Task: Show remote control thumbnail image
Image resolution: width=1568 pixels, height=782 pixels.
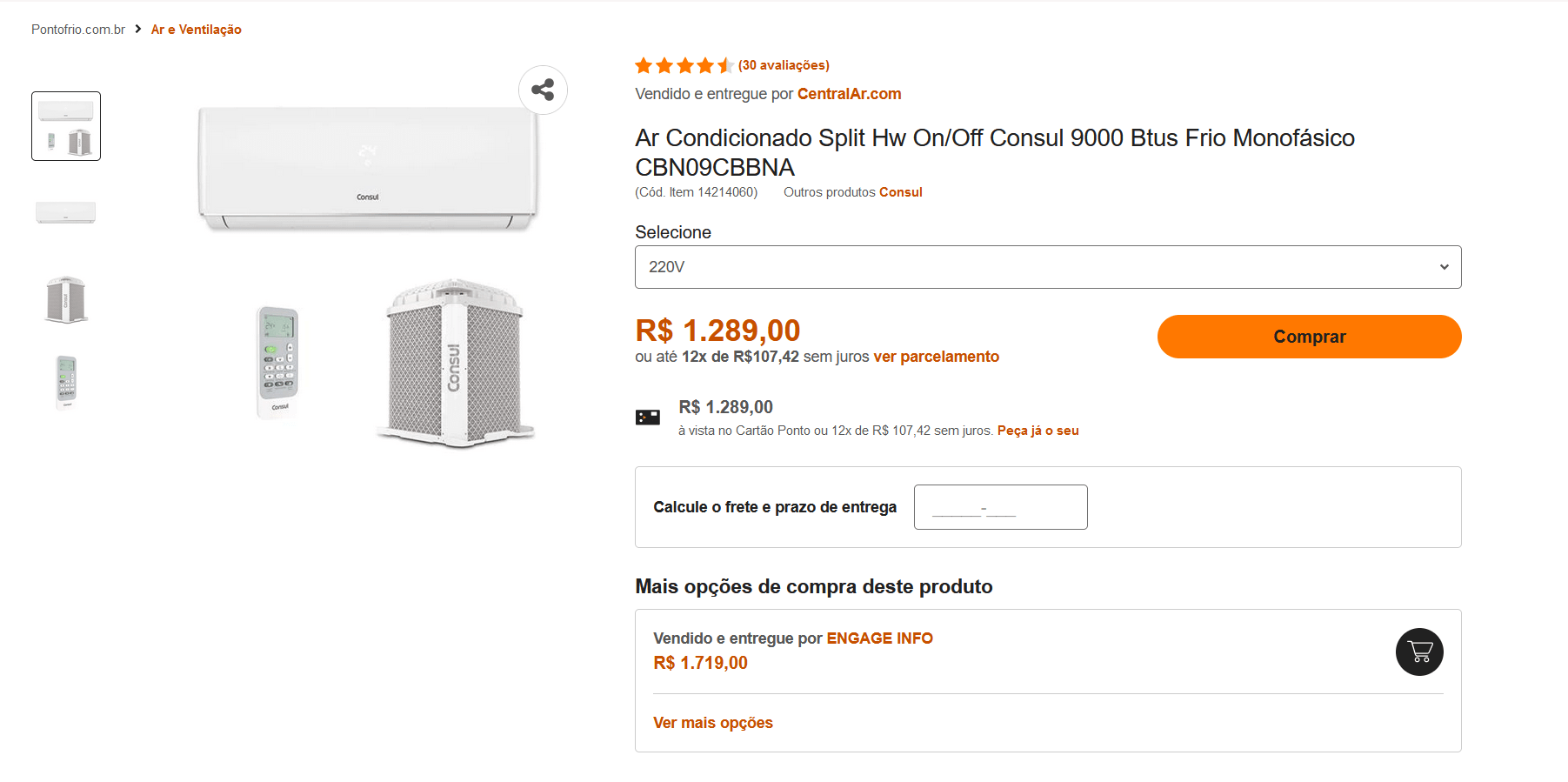Action: click(66, 380)
